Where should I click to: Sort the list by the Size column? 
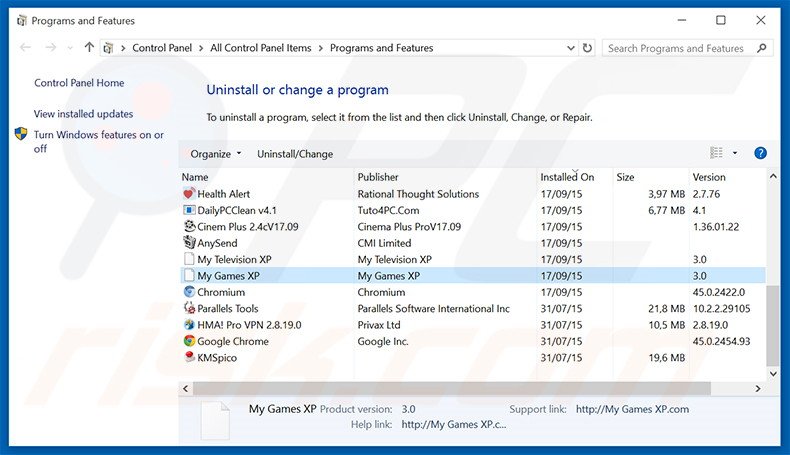point(625,177)
